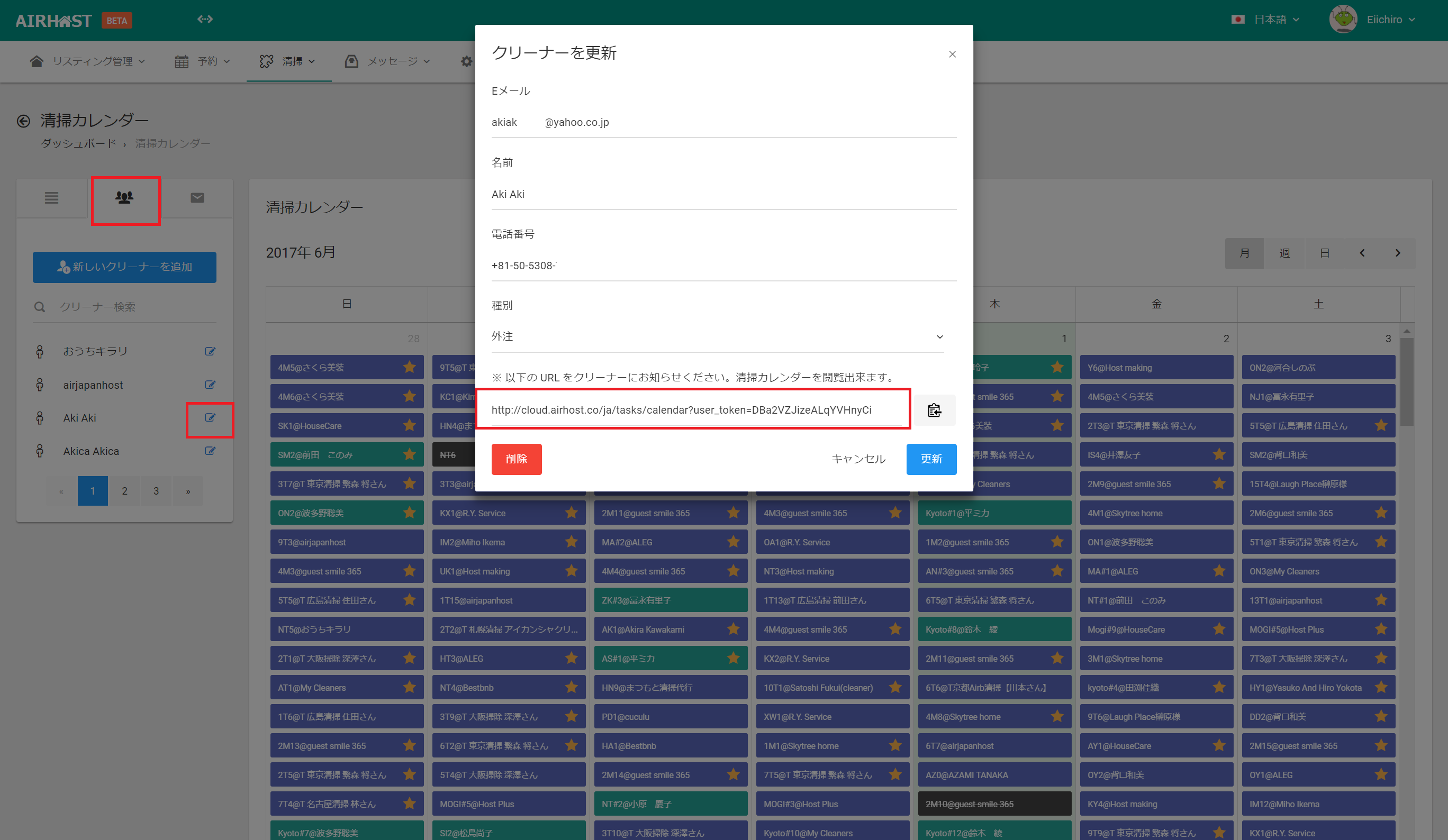Click the expand-width arrows icon in header
This screenshot has height=840, width=1448.
coord(205,20)
